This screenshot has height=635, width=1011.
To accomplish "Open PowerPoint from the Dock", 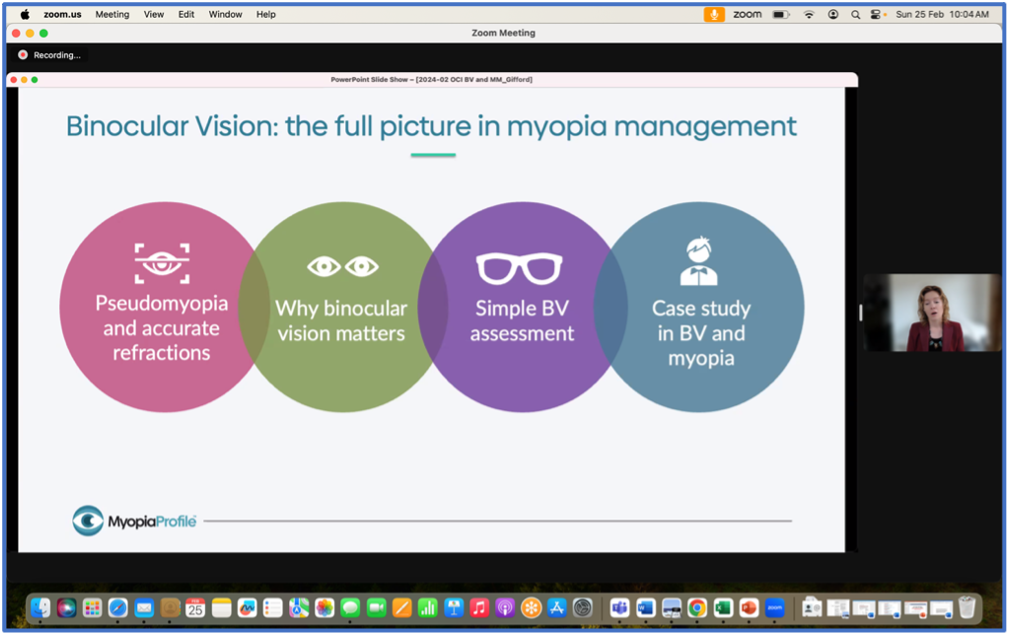I will click(x=748, y=607).
